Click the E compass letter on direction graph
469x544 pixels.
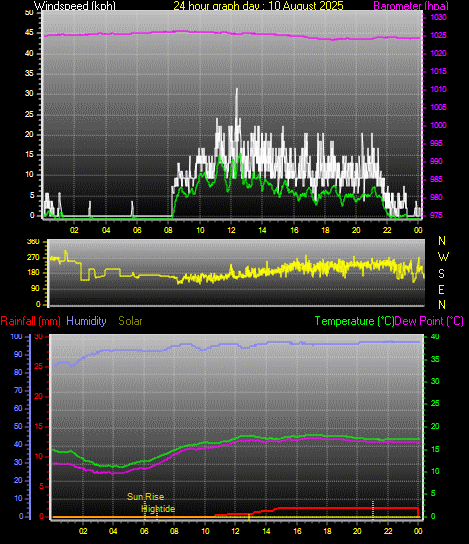tap(441, 290)
